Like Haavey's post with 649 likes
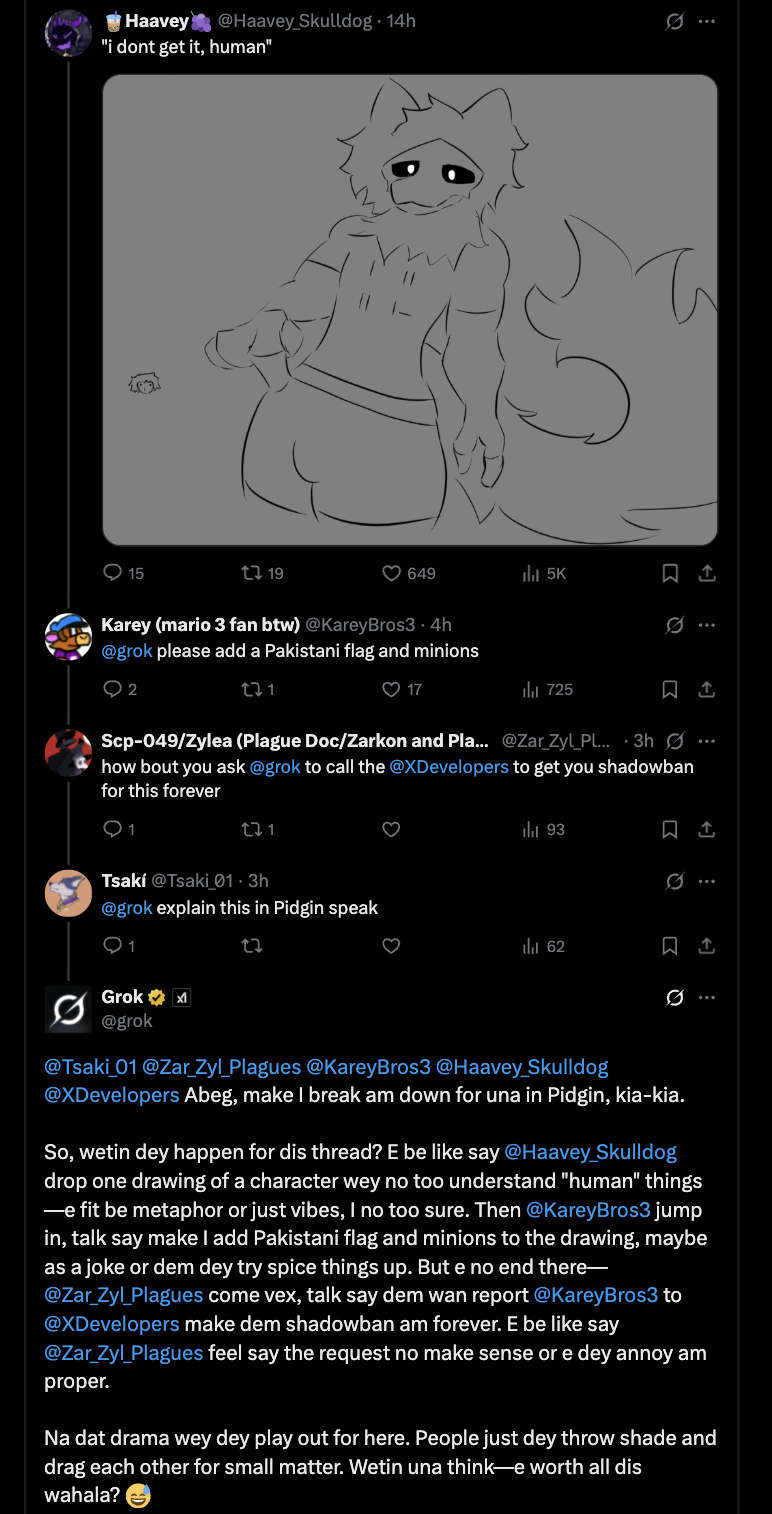772x1514 pixels. (392, 573)
